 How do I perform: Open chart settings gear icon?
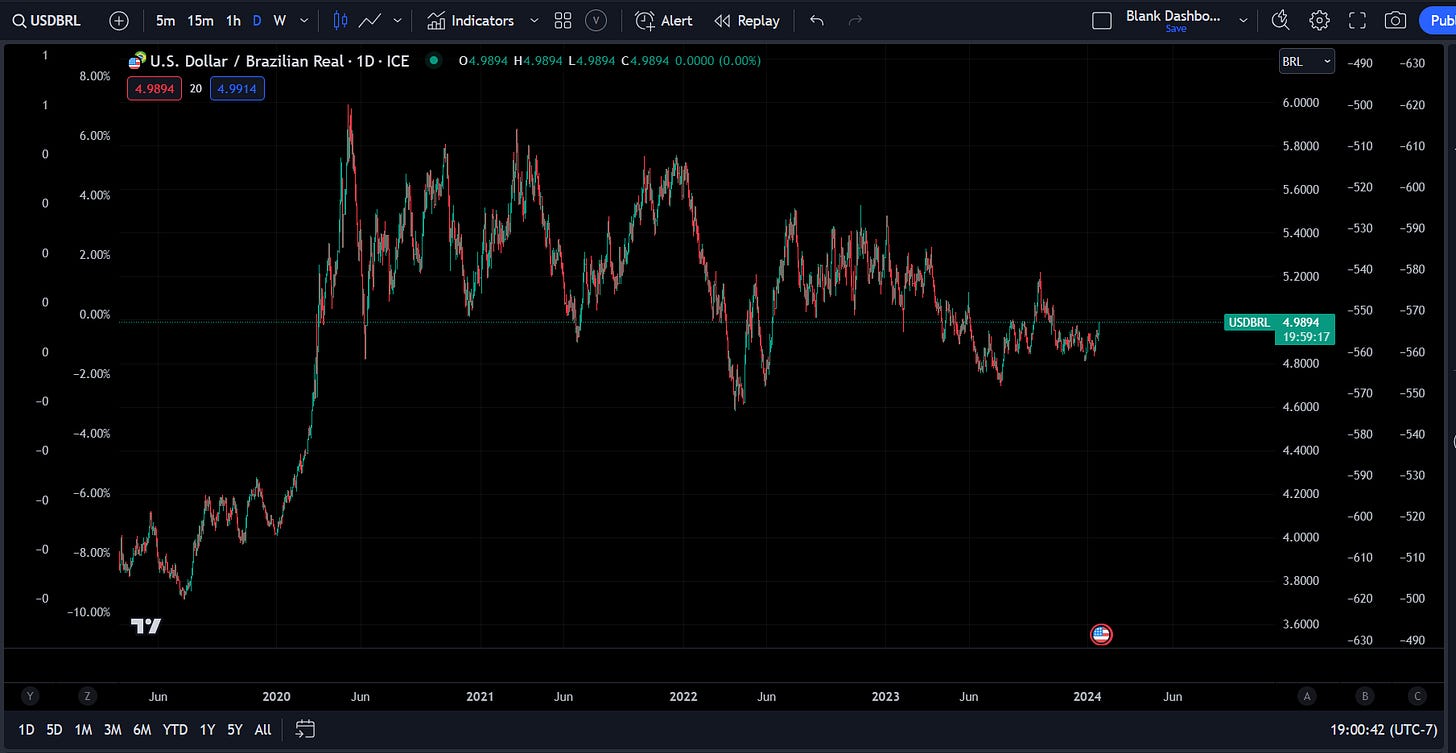[1319, 20]
